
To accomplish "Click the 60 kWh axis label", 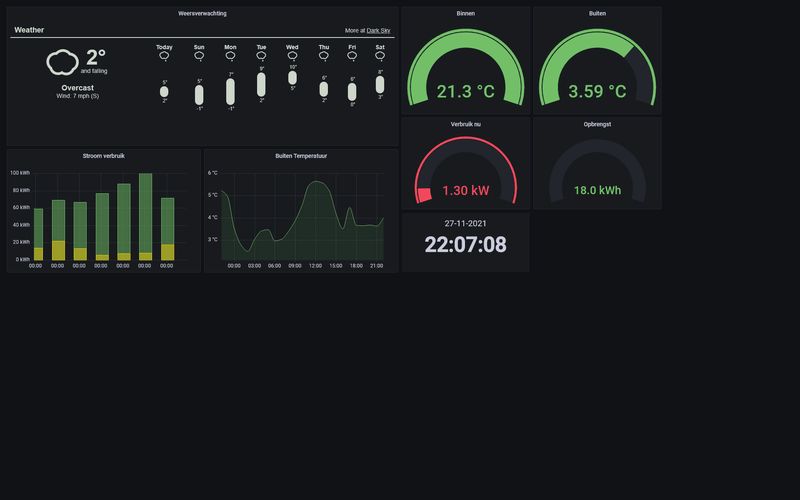I will point(21,208).
